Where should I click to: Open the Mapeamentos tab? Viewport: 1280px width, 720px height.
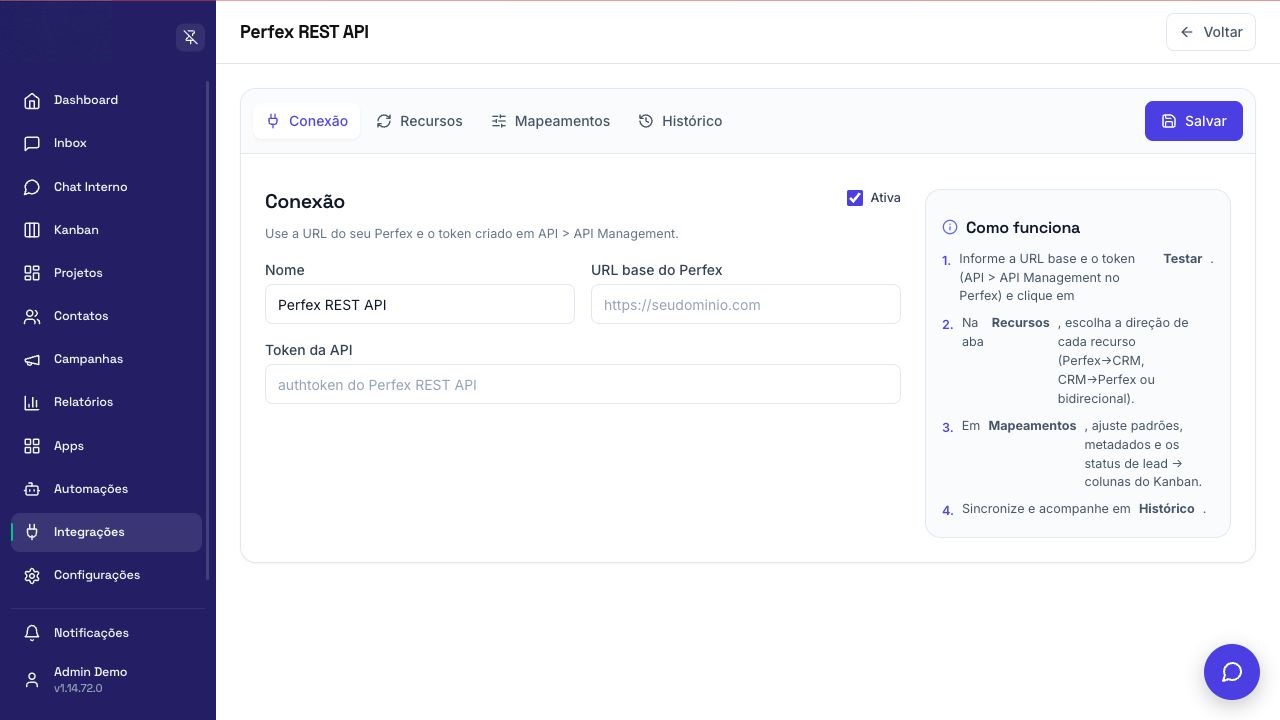click(550, 121)
